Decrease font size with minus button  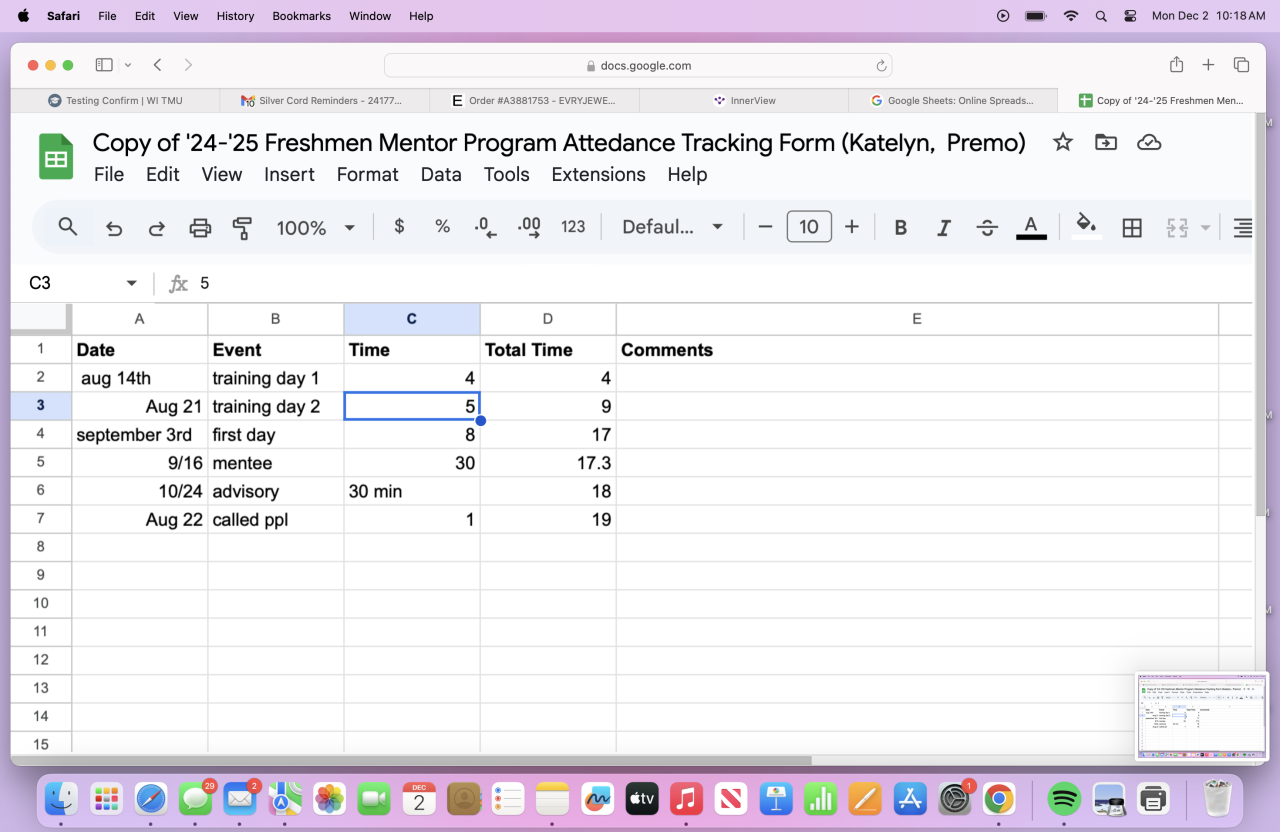pyautogui.click(x=766, y=227)
